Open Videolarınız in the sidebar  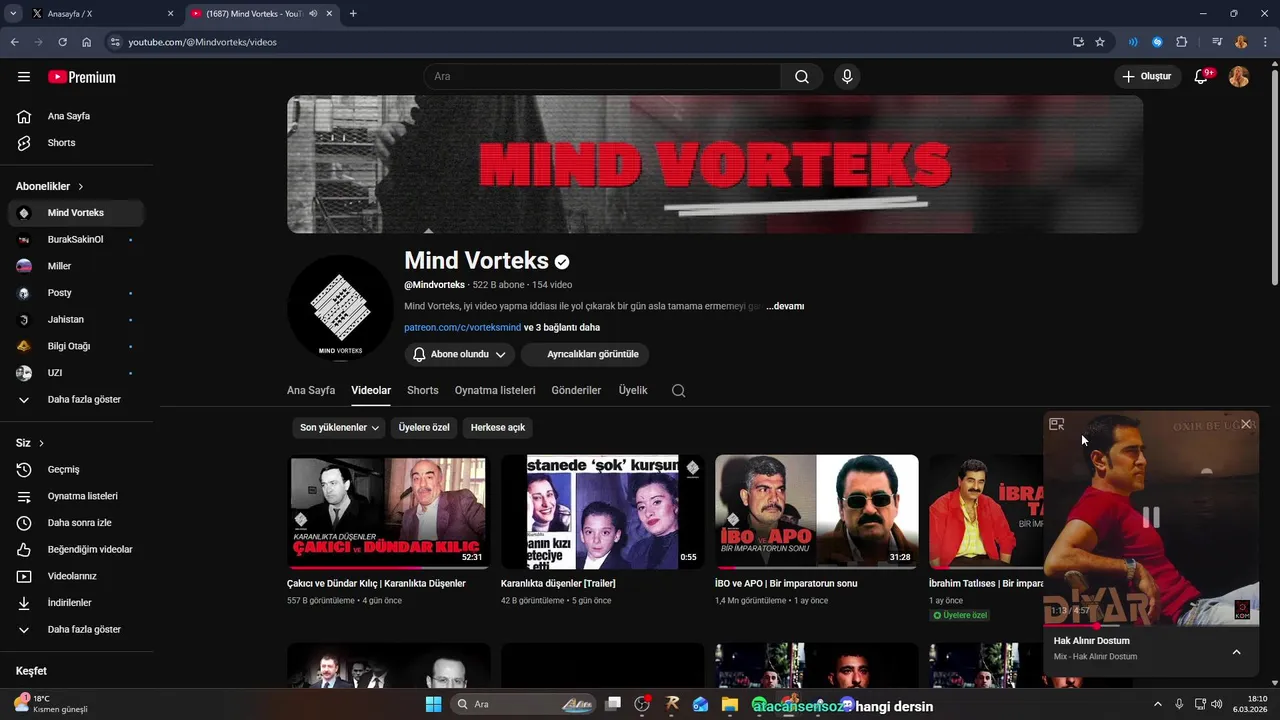[x=76, y=576]
